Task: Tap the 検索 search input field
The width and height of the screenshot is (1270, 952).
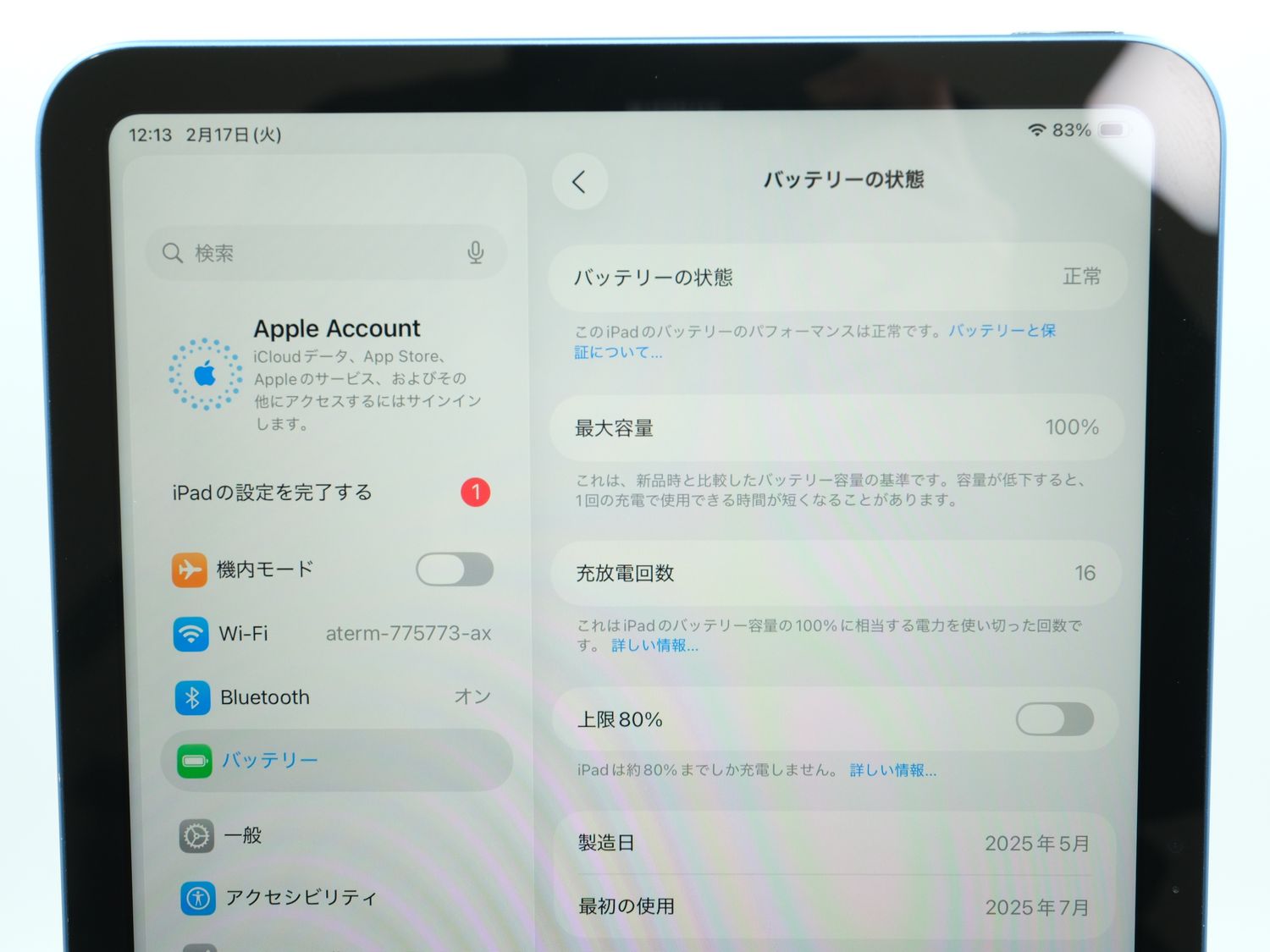Action: (322, 253)
